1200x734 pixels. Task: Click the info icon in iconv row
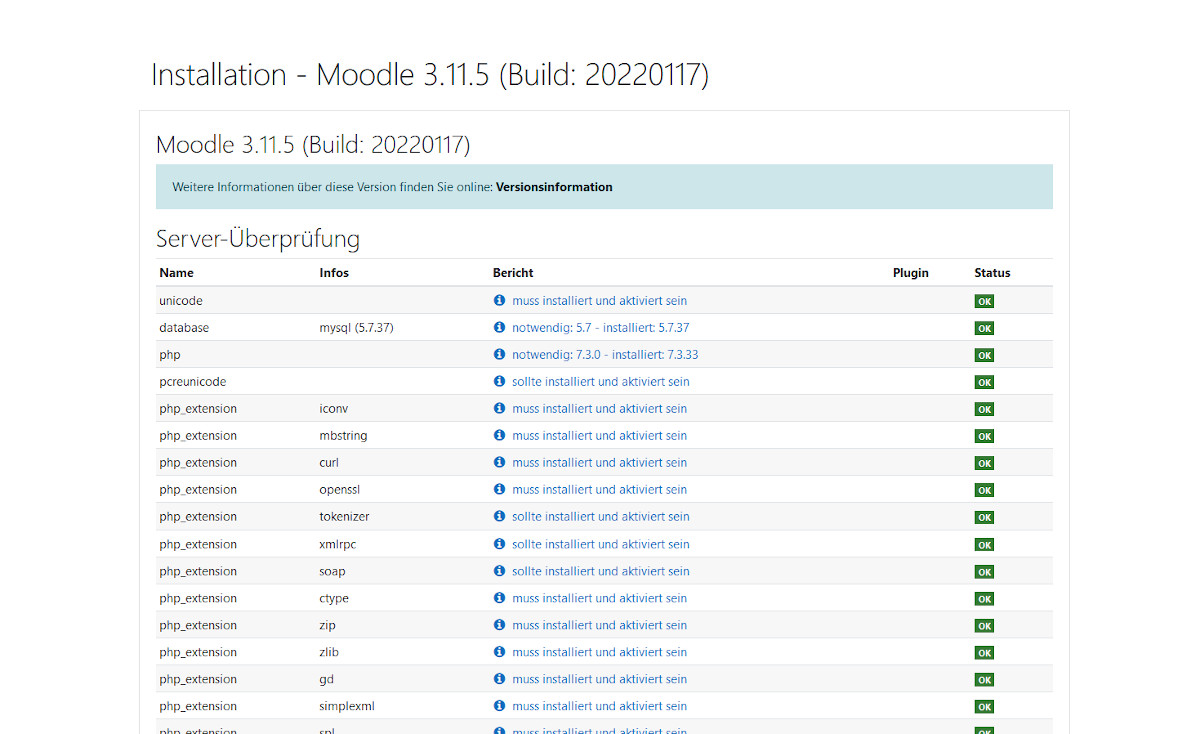[x=500, y=408]
